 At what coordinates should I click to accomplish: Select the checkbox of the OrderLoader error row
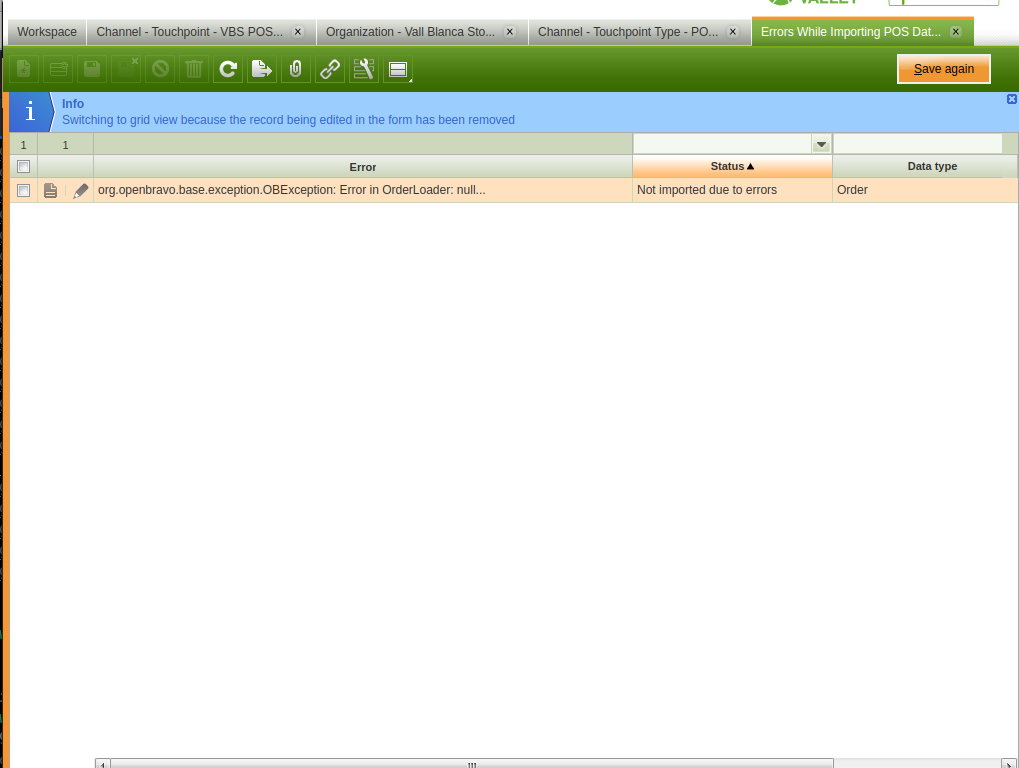(x=23, y=190)
